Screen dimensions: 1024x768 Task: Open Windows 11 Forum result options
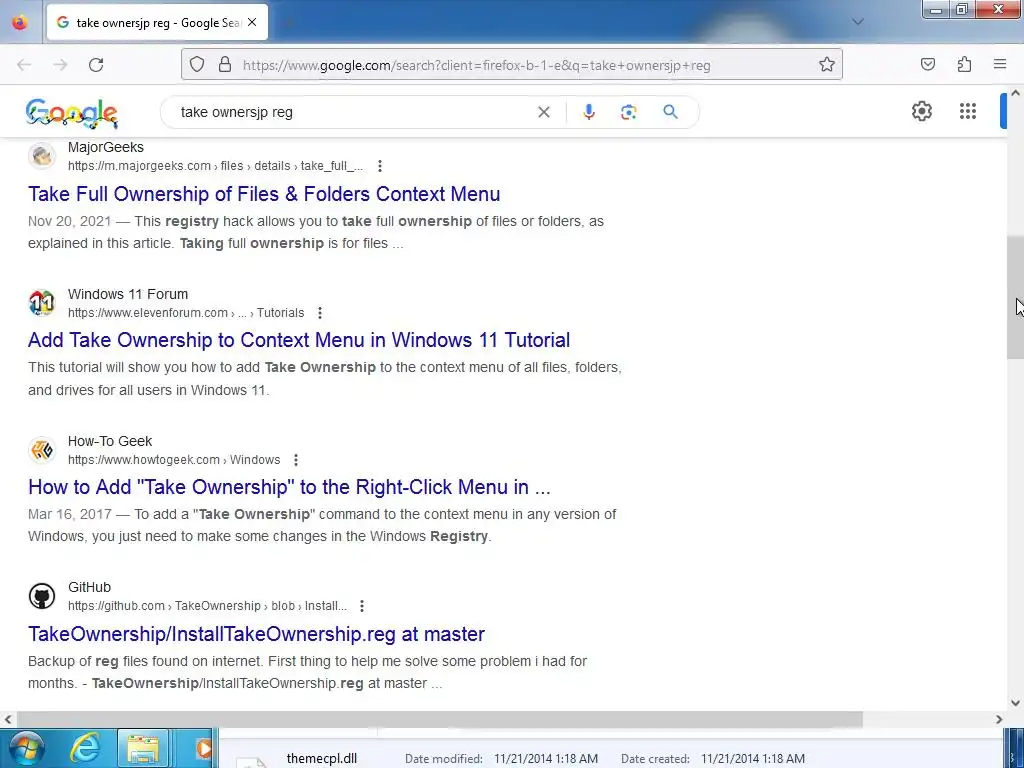(319, 313)
